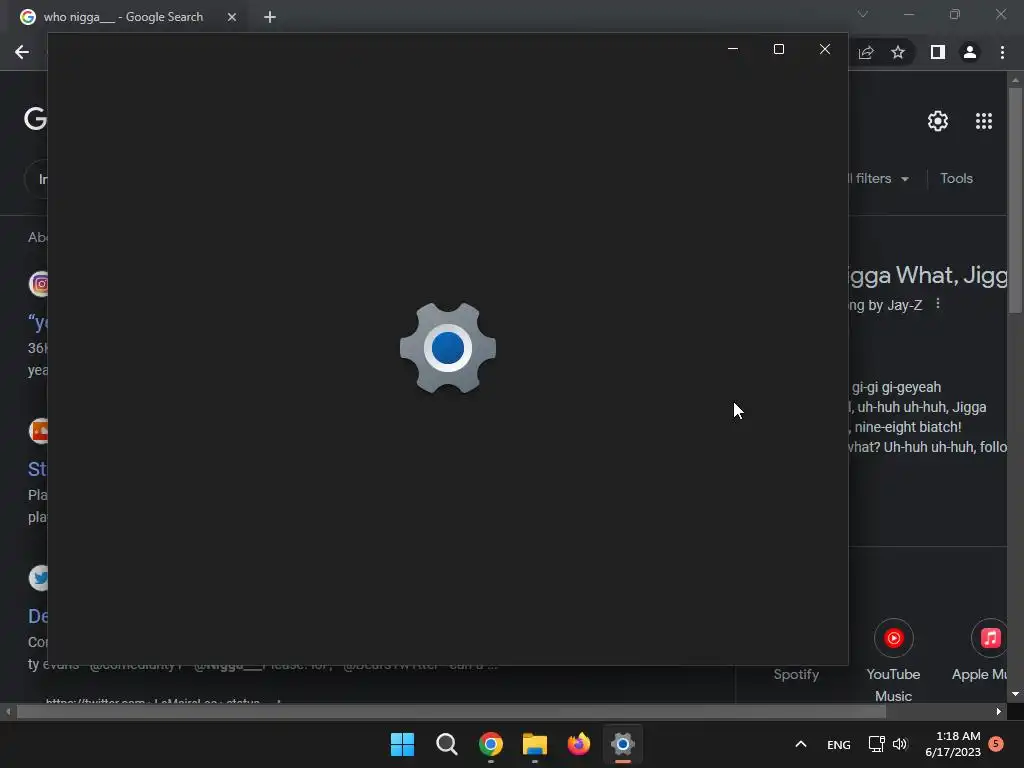The width and height of the screenshot is (1024, 768).
Task: Click the scroll-left arrow of horizontal scrollbar
Action: click(x=8, y=711)
